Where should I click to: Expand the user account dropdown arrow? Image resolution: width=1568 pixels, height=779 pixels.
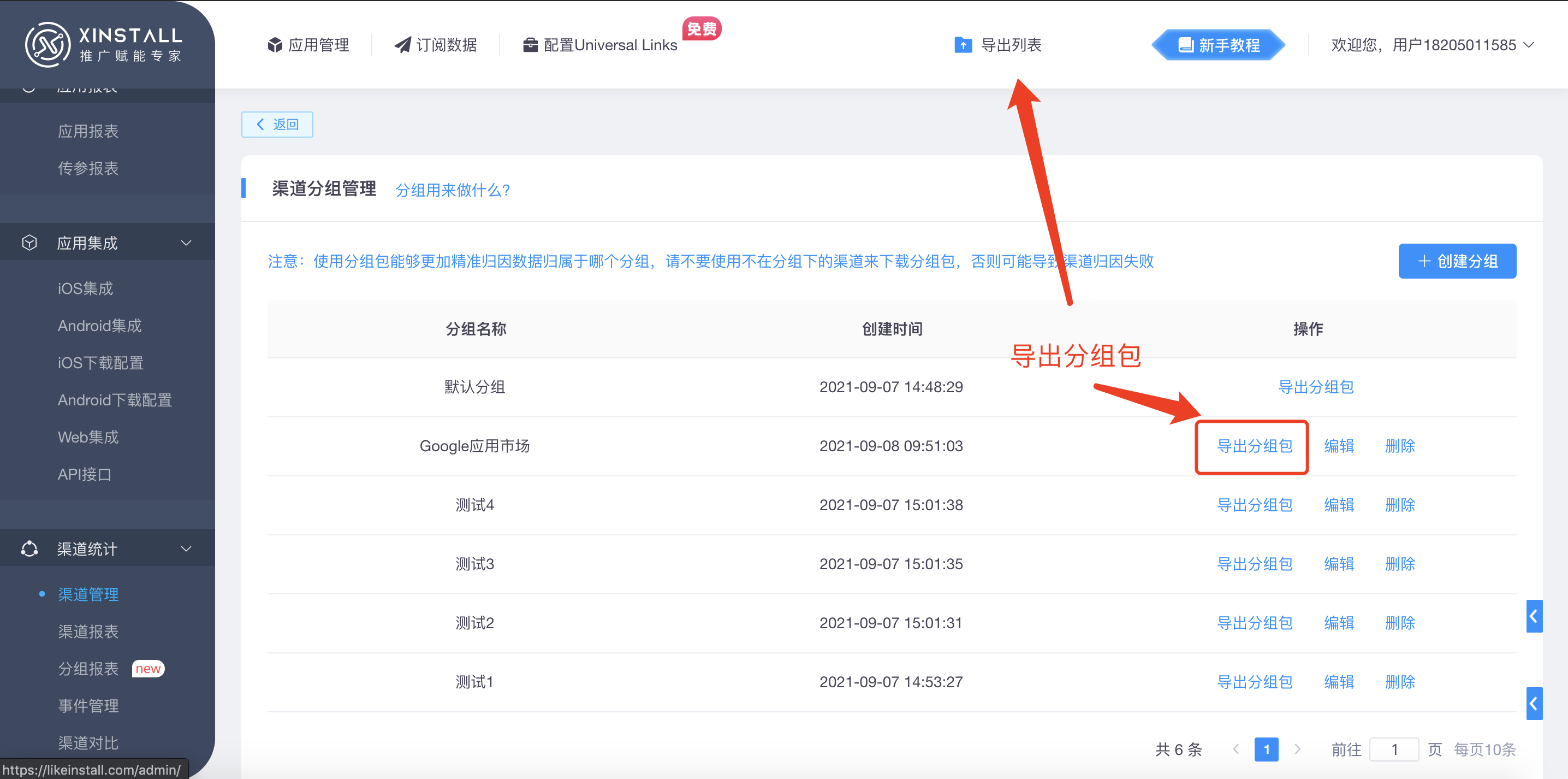click(x=1529, y=45)
